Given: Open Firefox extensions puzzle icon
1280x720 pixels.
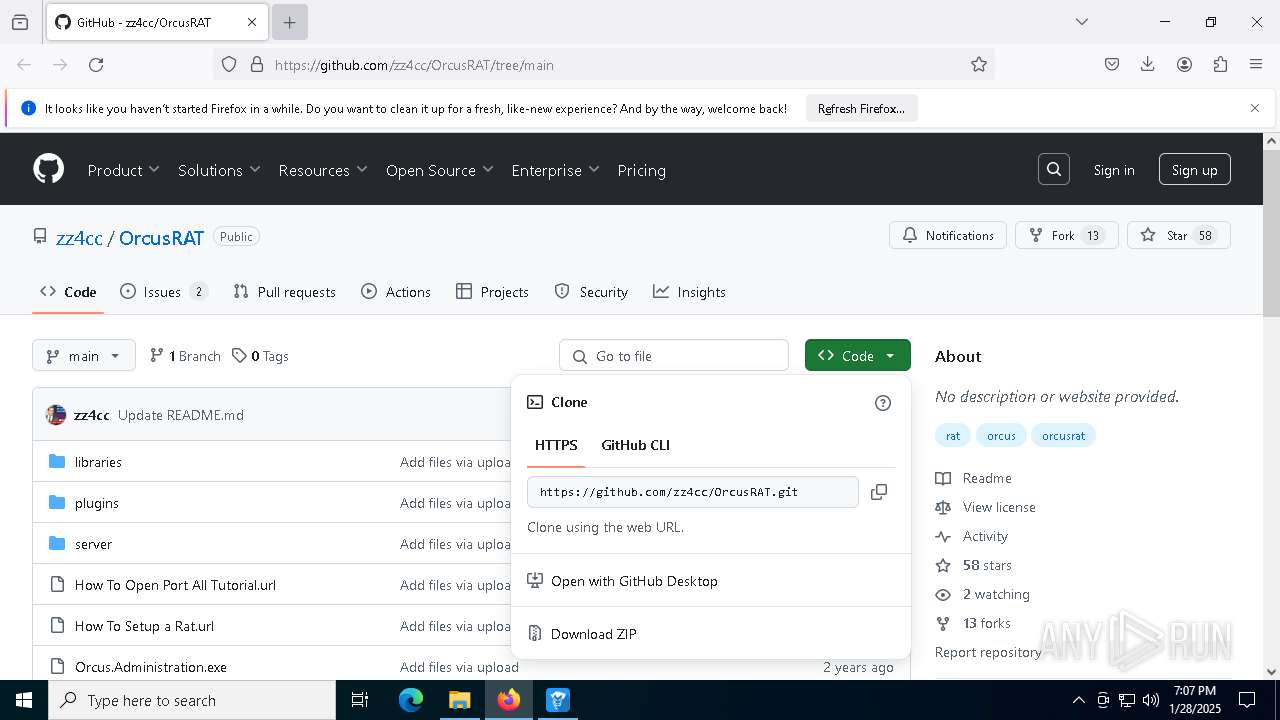Looking at the screenshot, I should pyautogui.click(x=1220, y=65).
